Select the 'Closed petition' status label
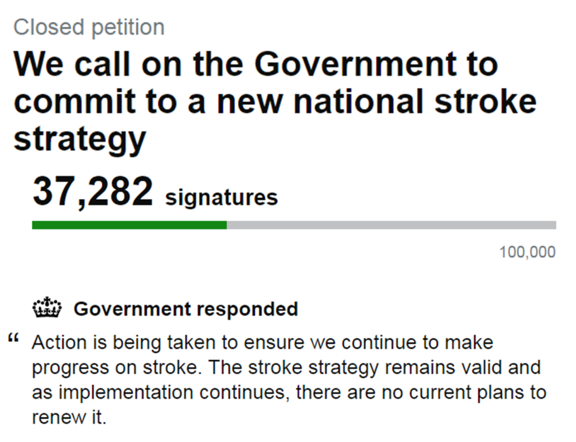 [x=89, y=28]
